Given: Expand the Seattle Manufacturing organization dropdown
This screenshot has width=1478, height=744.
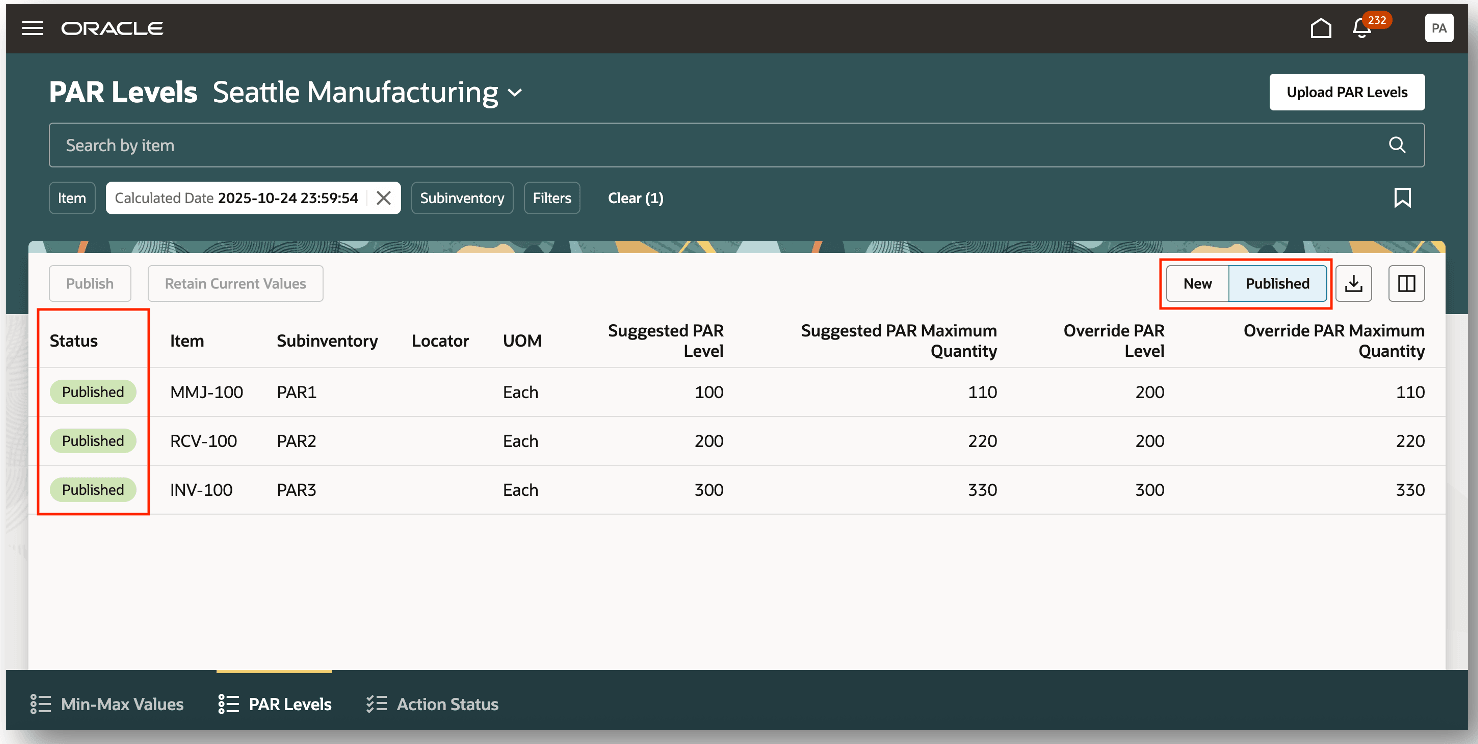Looking at the screenshot, I should (x=515, y=93).
